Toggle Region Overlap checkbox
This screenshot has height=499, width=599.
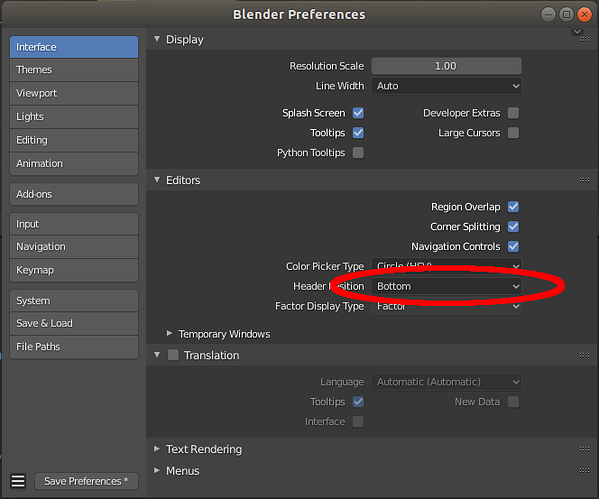[x=513, y=207]
